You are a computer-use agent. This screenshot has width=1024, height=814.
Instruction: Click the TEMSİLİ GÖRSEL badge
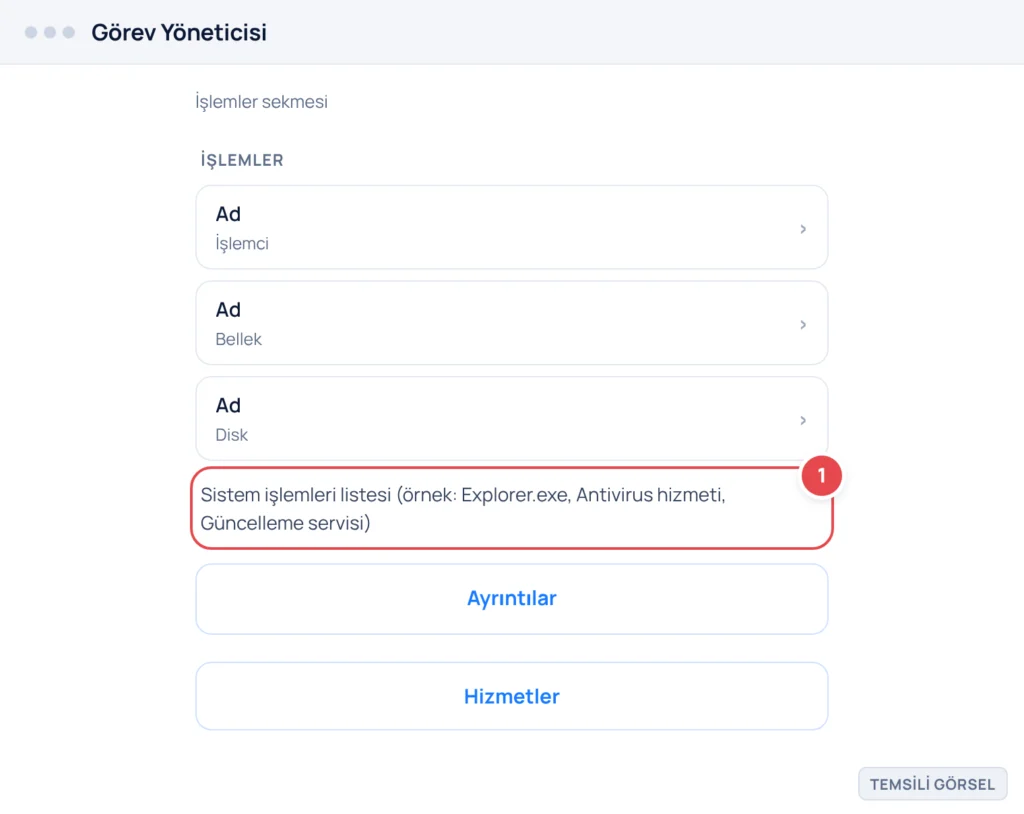coord(933,784)
